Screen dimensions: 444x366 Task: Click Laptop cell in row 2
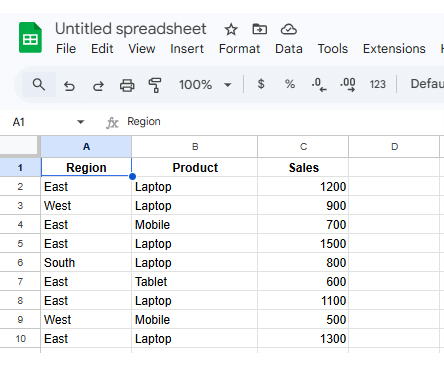tap(195, 186)
